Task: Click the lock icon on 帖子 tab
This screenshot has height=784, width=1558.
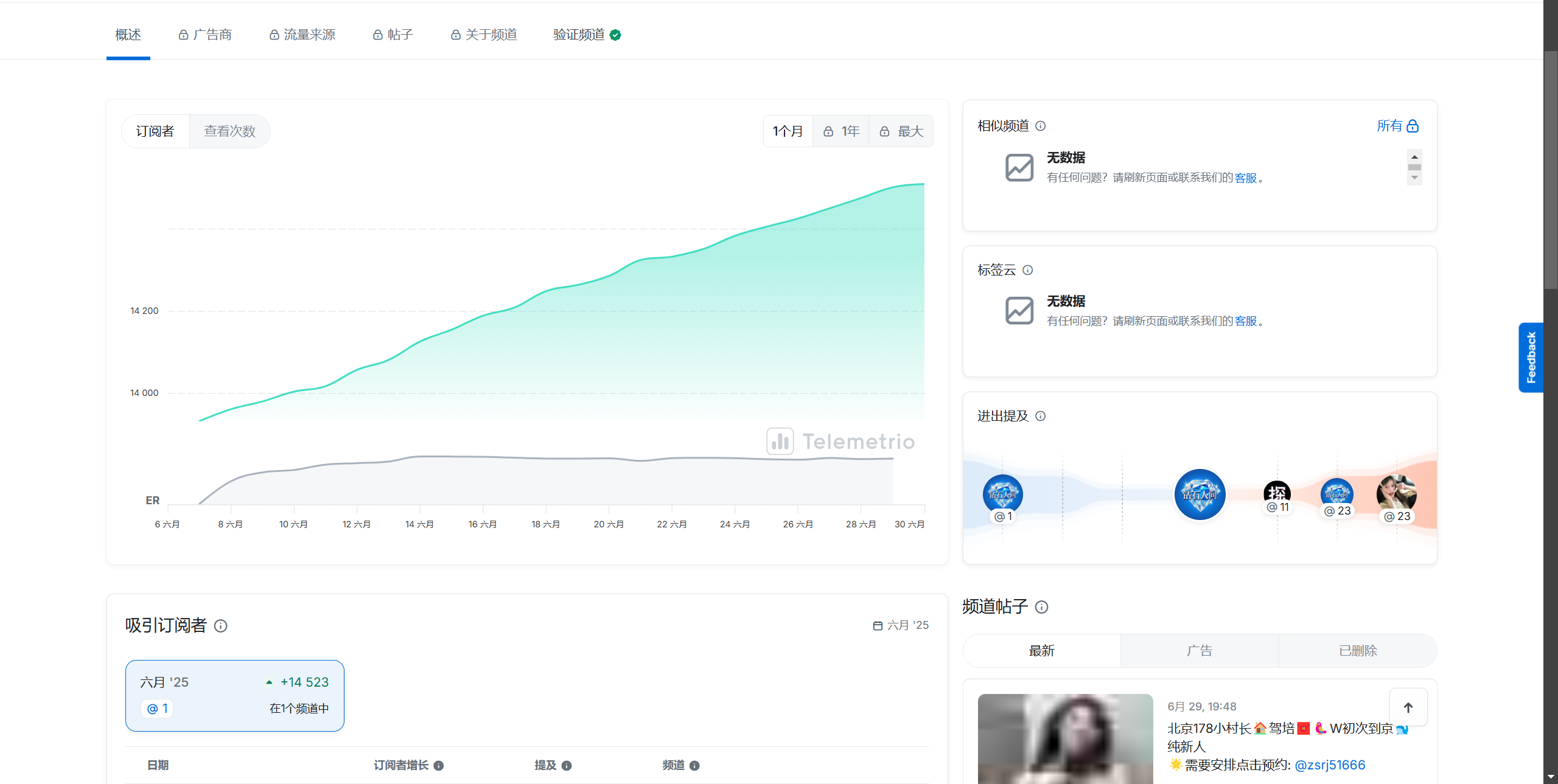Action: (378, 35)
